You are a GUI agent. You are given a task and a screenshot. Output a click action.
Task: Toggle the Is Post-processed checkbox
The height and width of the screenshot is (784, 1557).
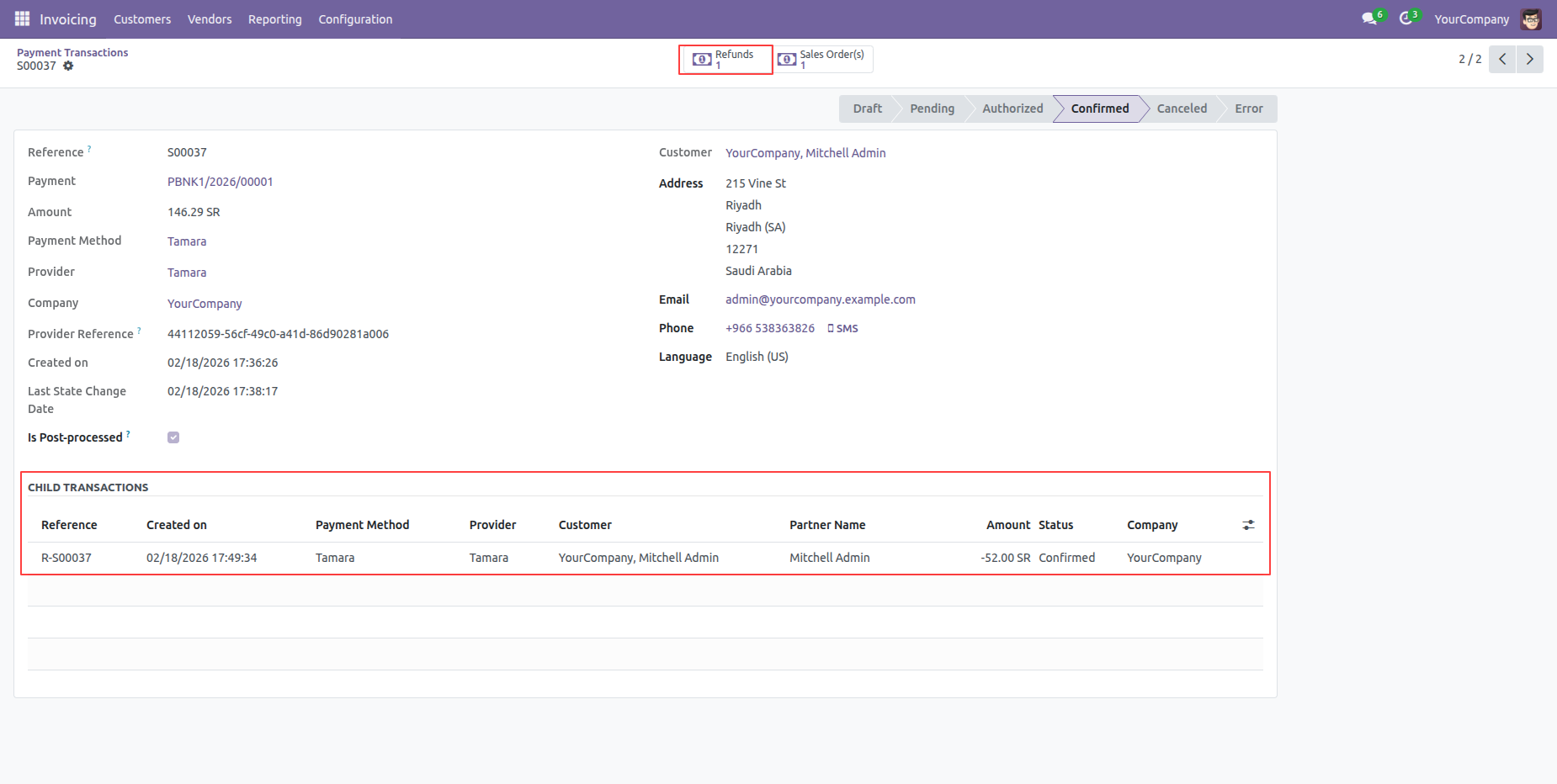click(173, 437)
